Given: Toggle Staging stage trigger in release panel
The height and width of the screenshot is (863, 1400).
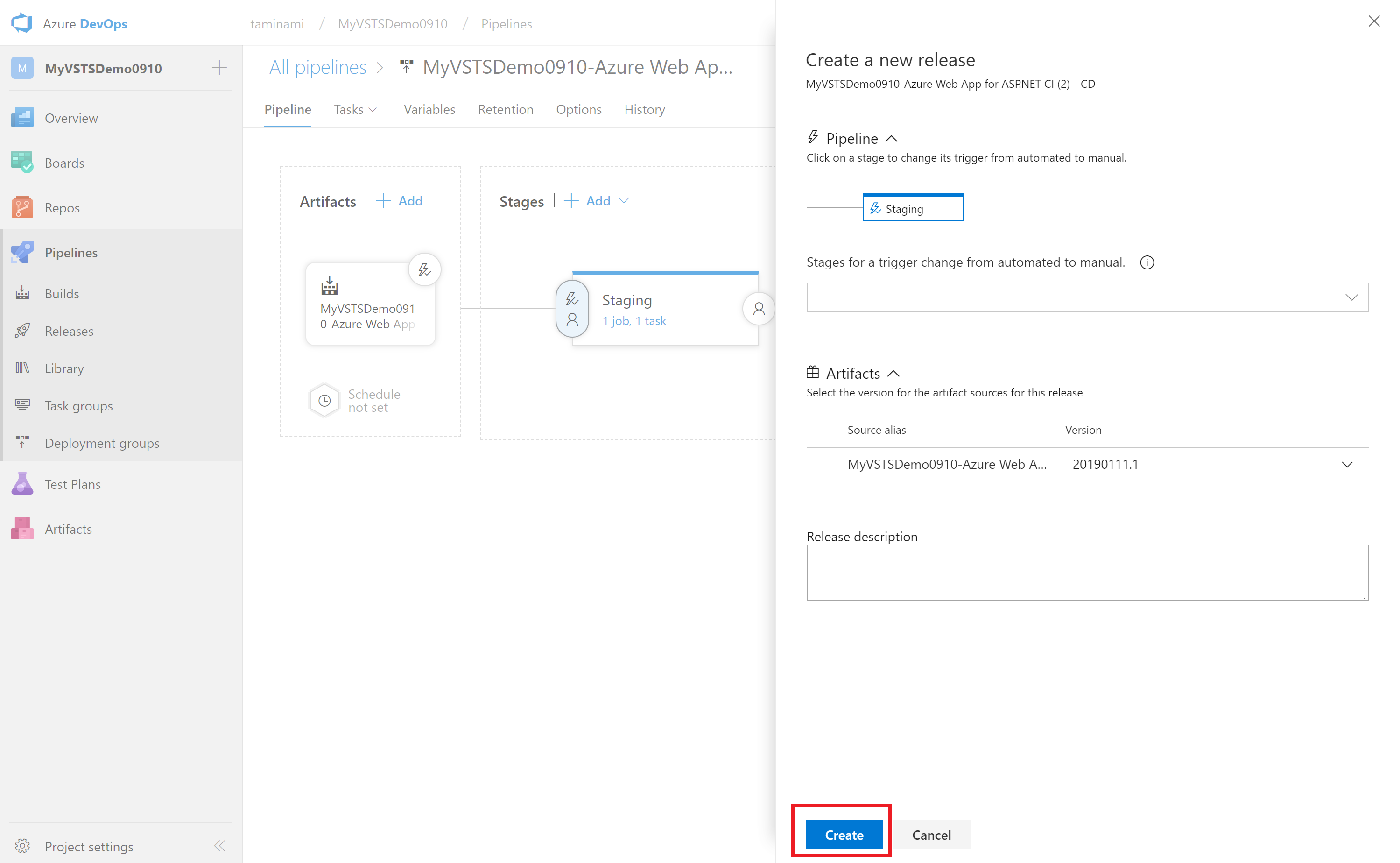Looking at the screenshot, I should coord(912,208).
